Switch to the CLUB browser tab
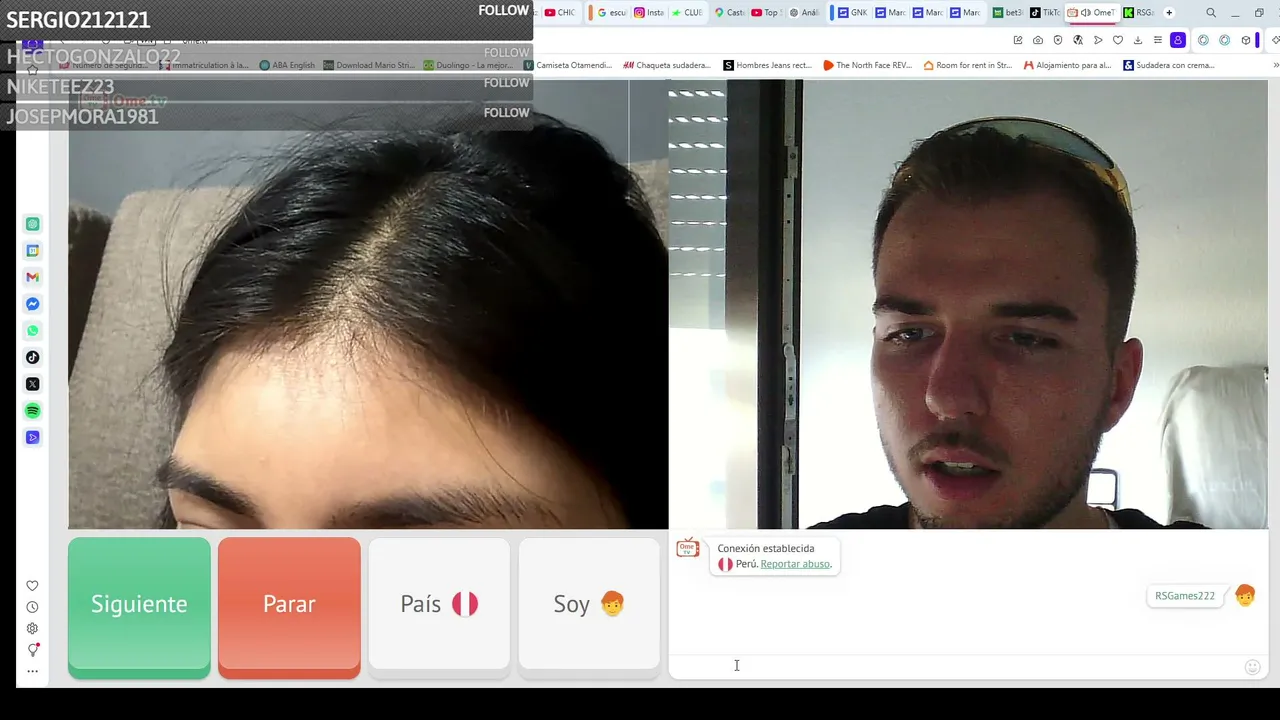The height and width of the screenshot is (720, 1280). (687, 13)
